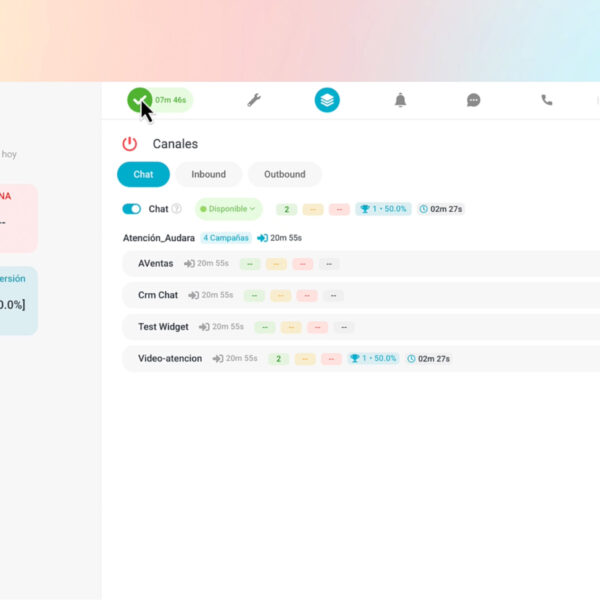This screenshot has width=600, height=600.
Task: Click the help question mark next to Chat
Action: pyautogui.click(x=176, y=209)
